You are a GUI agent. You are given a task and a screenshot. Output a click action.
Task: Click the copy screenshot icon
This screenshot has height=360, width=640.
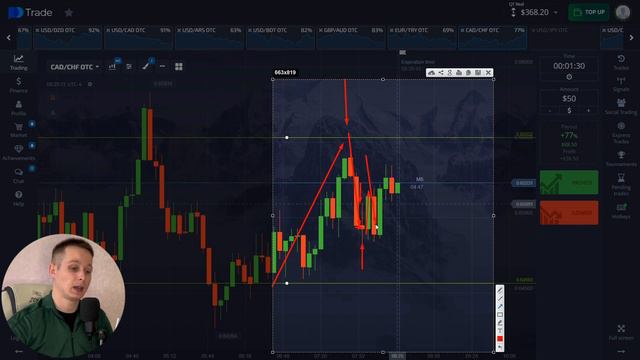click(469, 73)
